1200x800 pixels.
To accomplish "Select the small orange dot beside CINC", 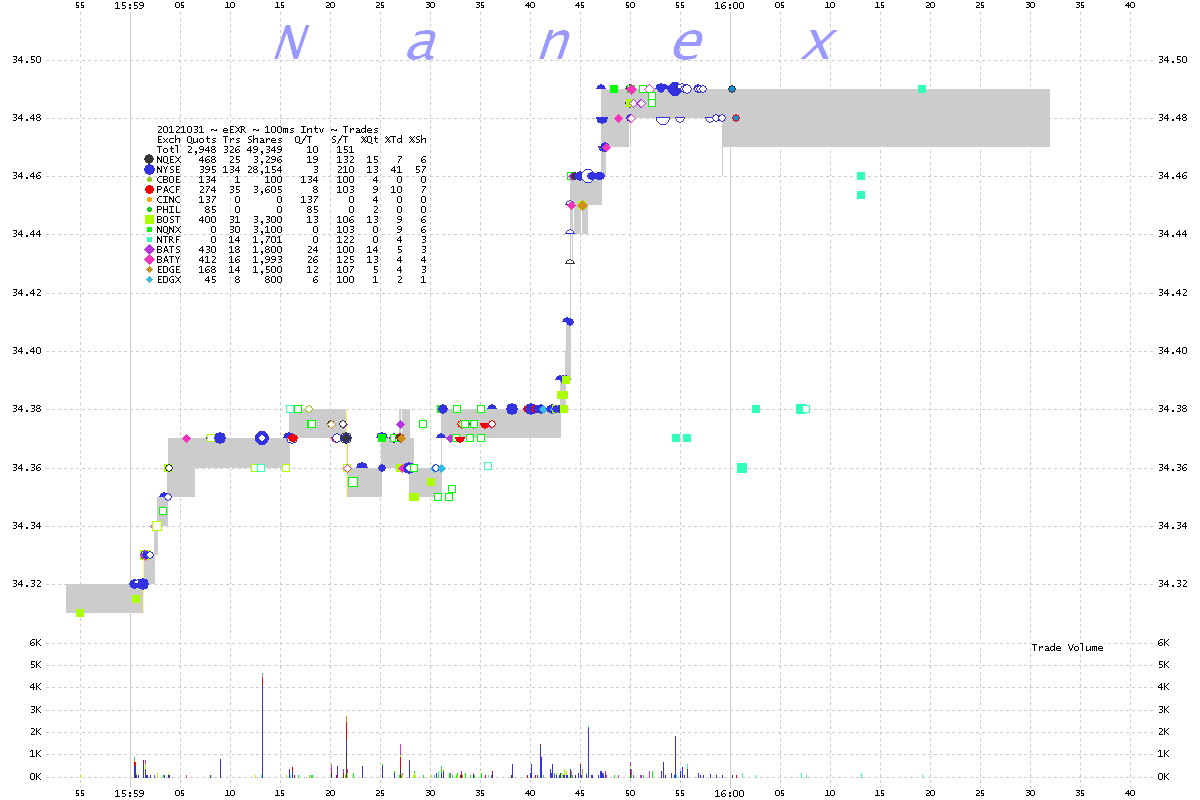I will click(x=149, y=199).
